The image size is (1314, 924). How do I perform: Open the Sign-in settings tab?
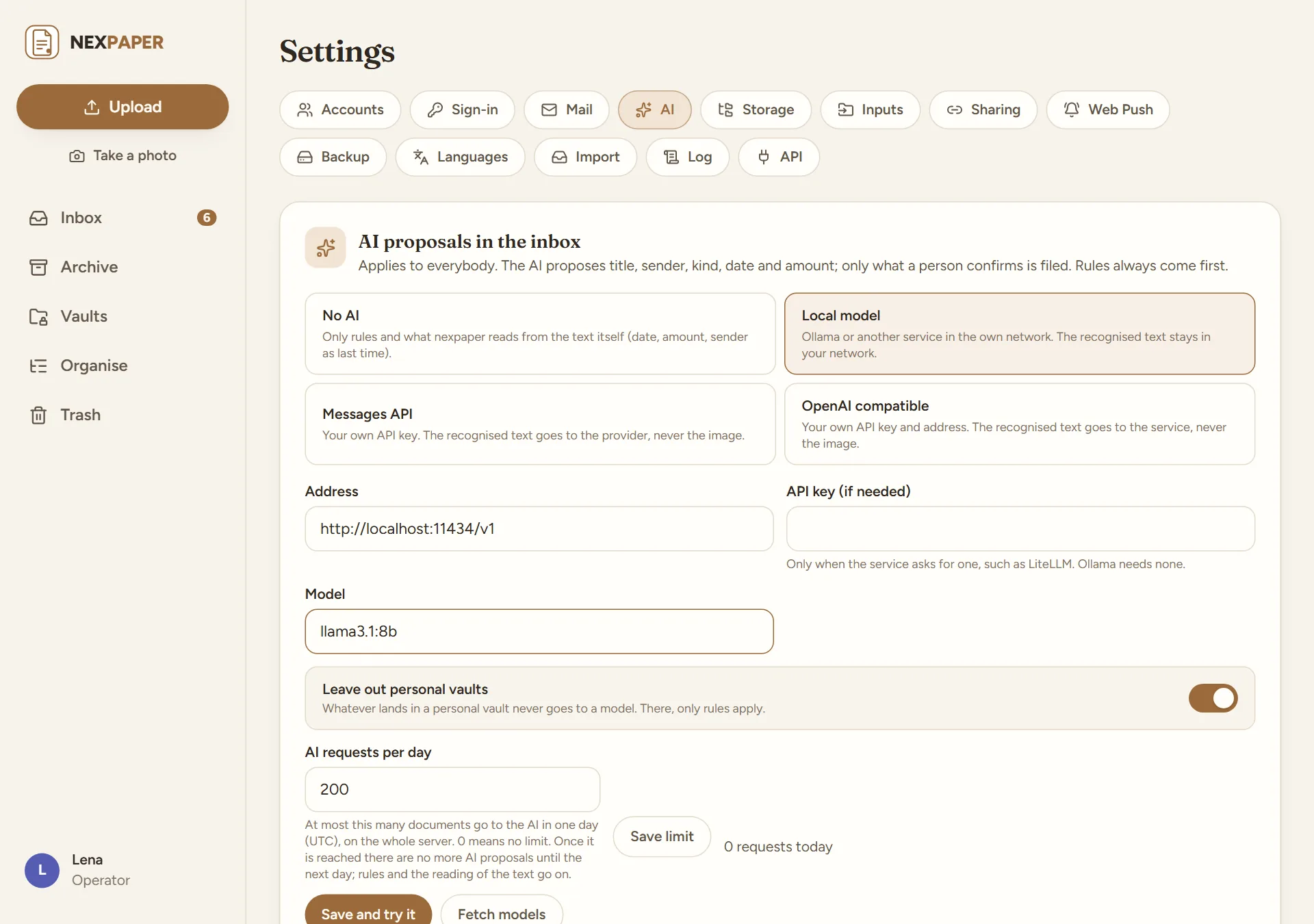463,110
